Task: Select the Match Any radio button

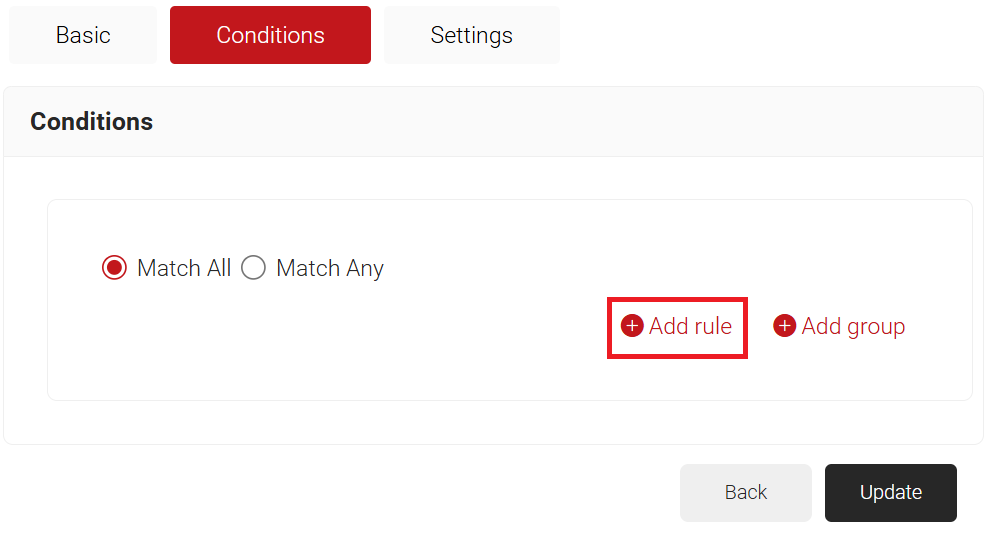Action: (x=254, y=268)
